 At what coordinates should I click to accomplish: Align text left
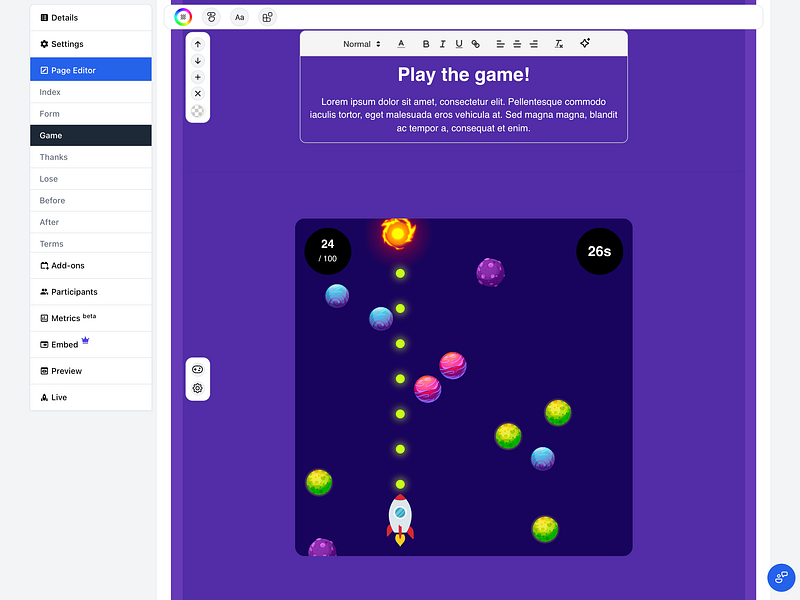pos(501,44)
